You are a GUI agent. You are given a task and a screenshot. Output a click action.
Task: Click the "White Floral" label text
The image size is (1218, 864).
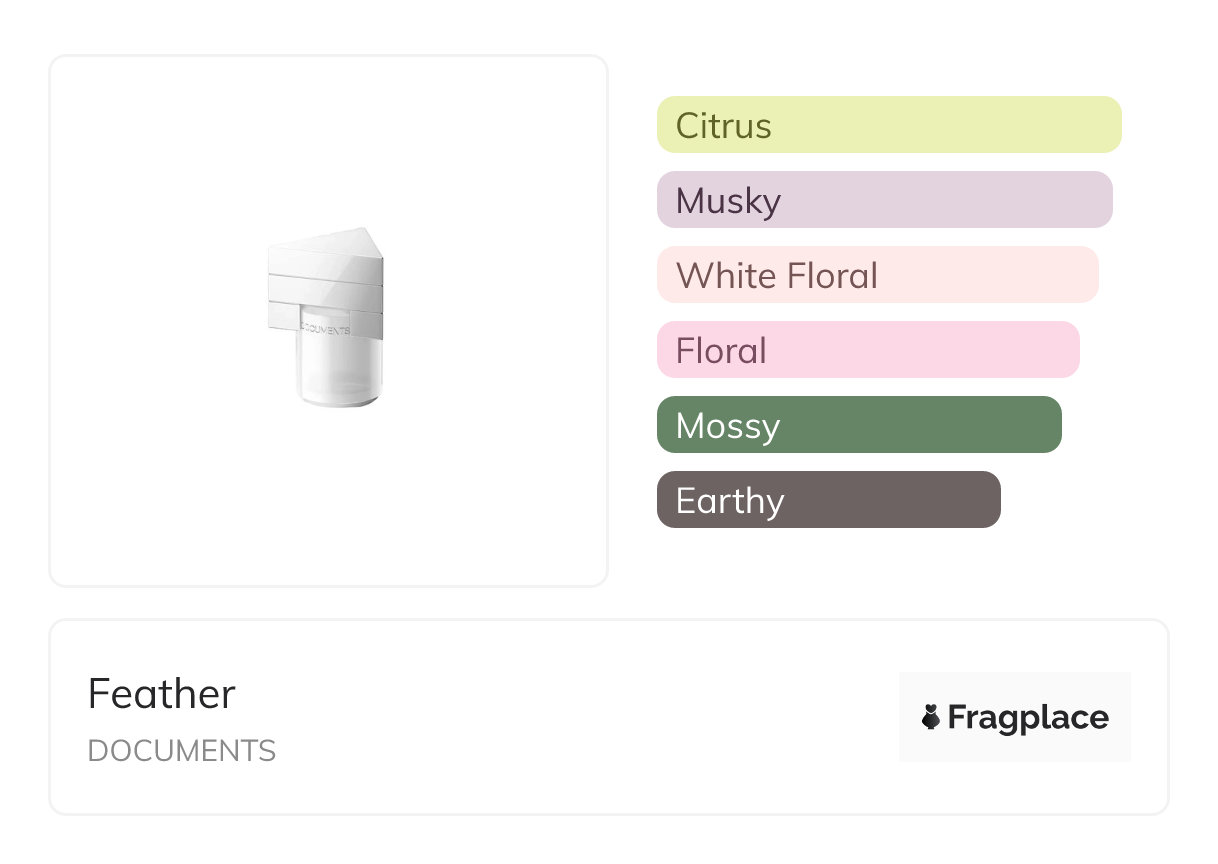tap(777, 276)
